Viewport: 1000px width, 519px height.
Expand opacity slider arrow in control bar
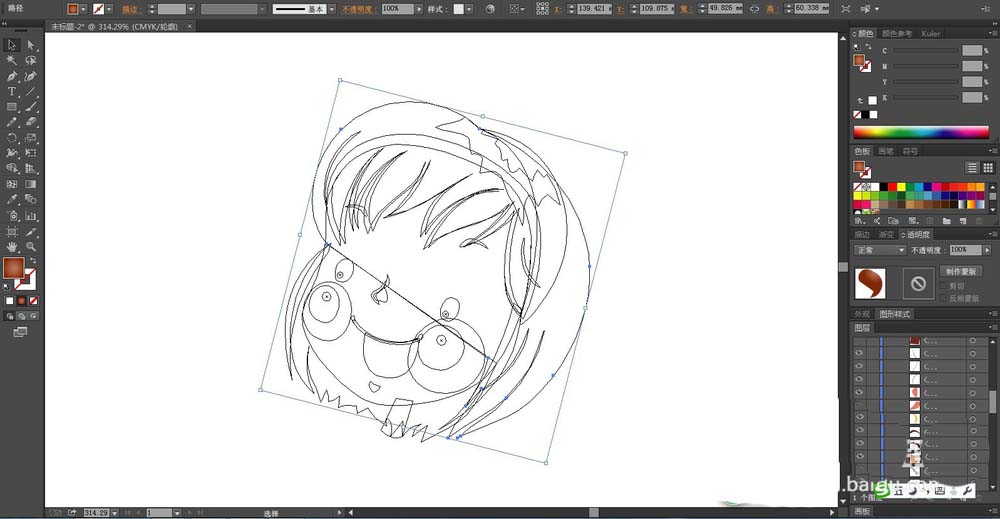(419, 9)
